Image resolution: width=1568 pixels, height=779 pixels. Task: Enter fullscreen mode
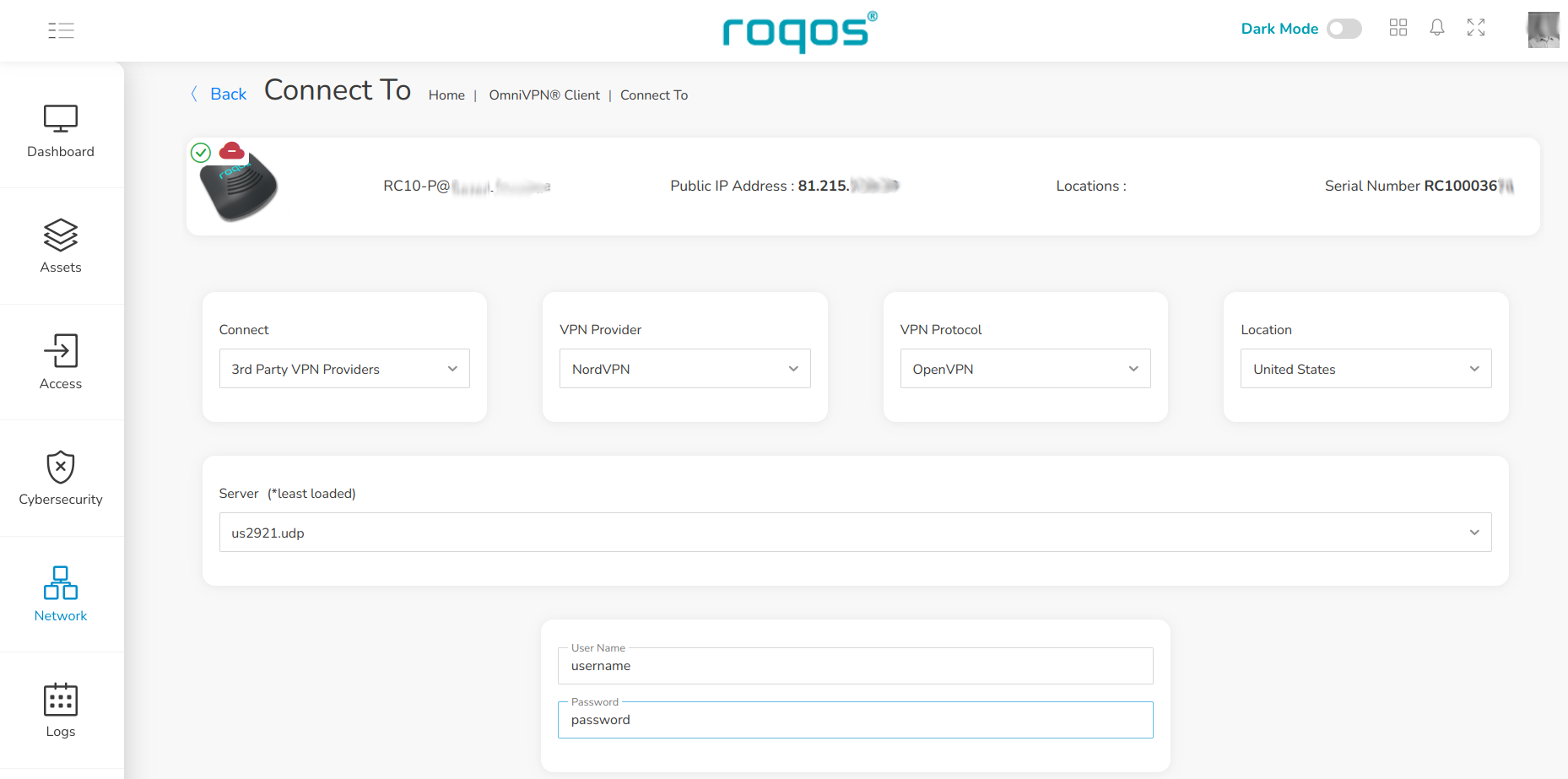(x=1476, y=28)
